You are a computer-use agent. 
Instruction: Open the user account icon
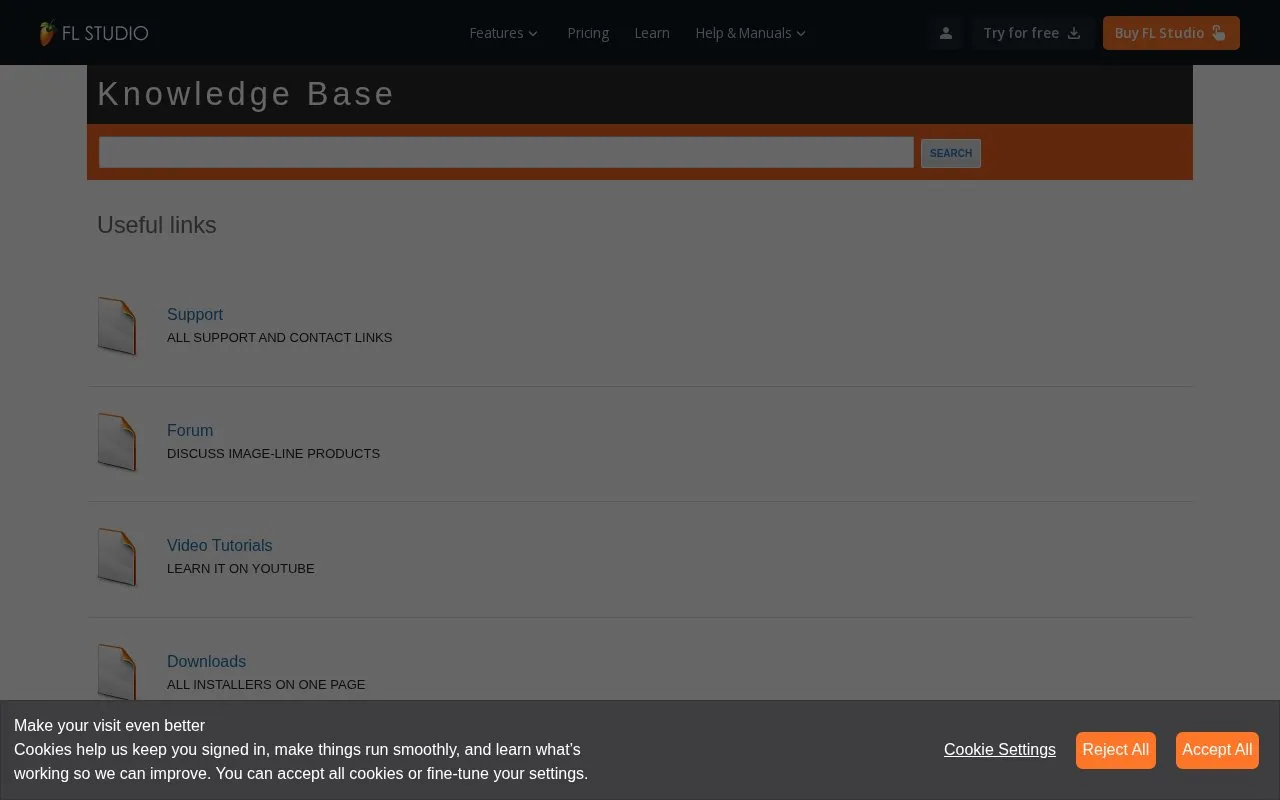pyautogui.click(x=945, y=33)
